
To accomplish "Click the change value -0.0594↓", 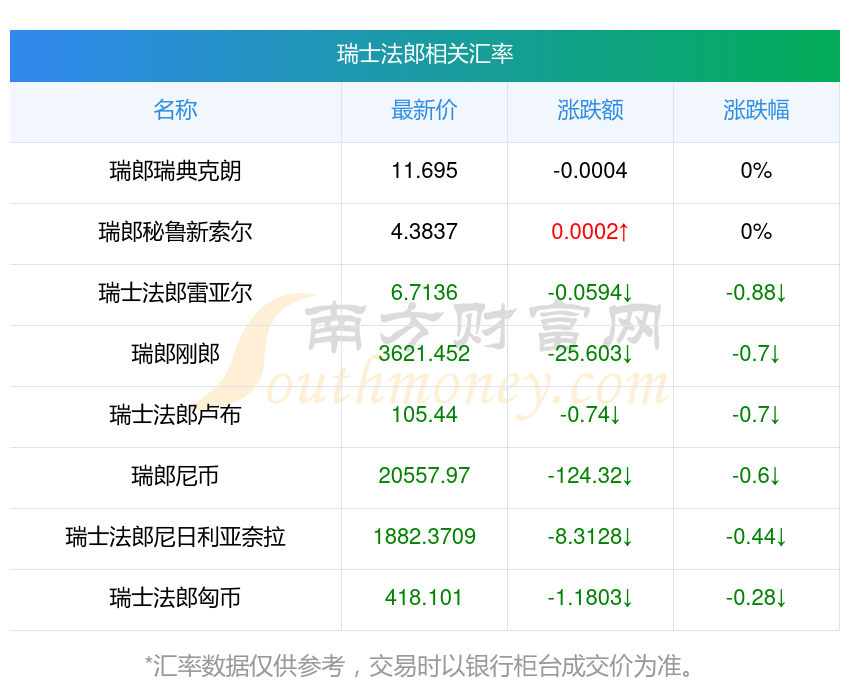I will (x=590, y=293).
